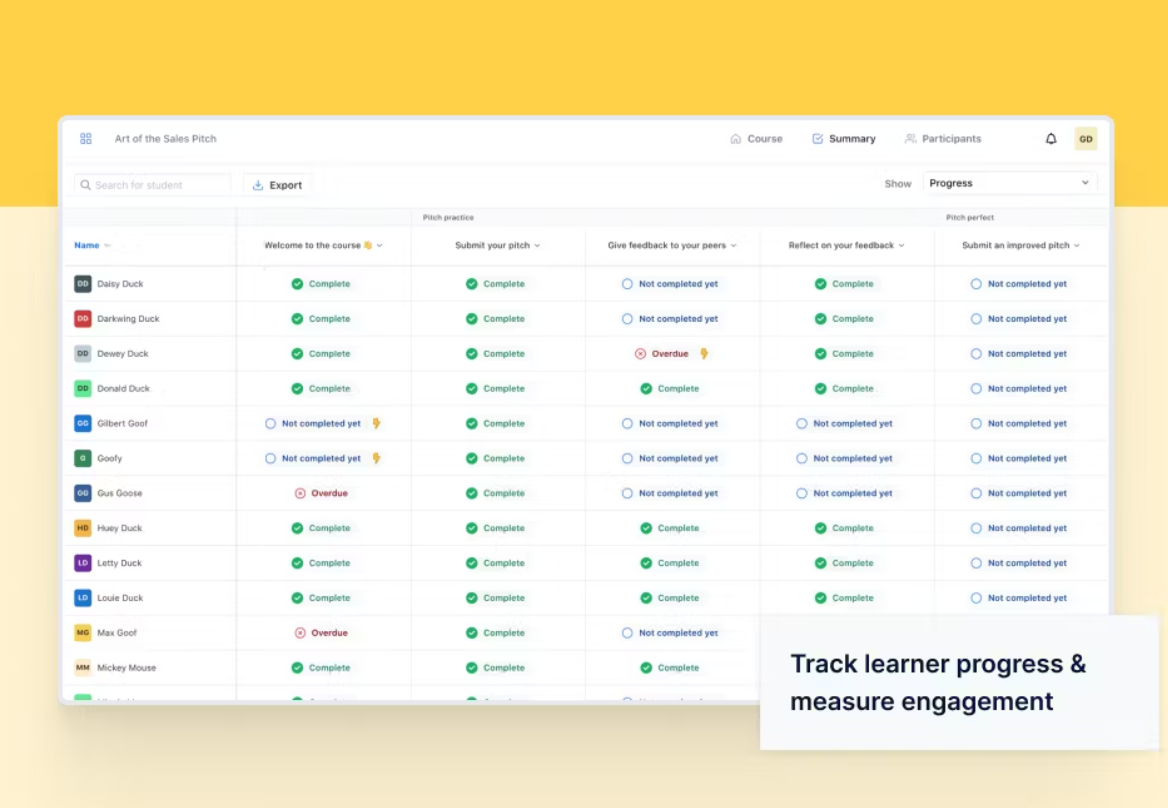Click the Export button

point(277,184)
